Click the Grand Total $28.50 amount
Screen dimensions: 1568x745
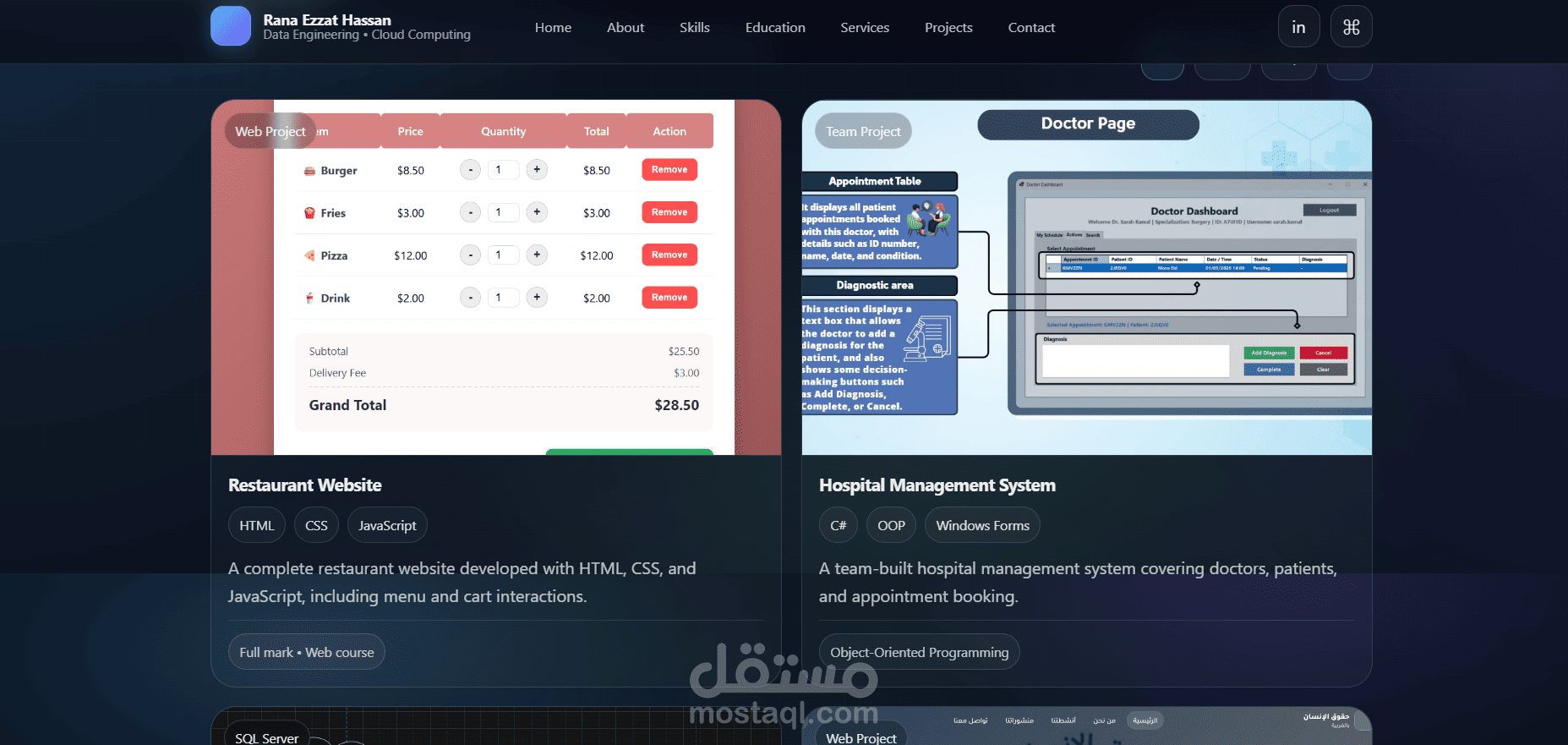coord(676,405)
